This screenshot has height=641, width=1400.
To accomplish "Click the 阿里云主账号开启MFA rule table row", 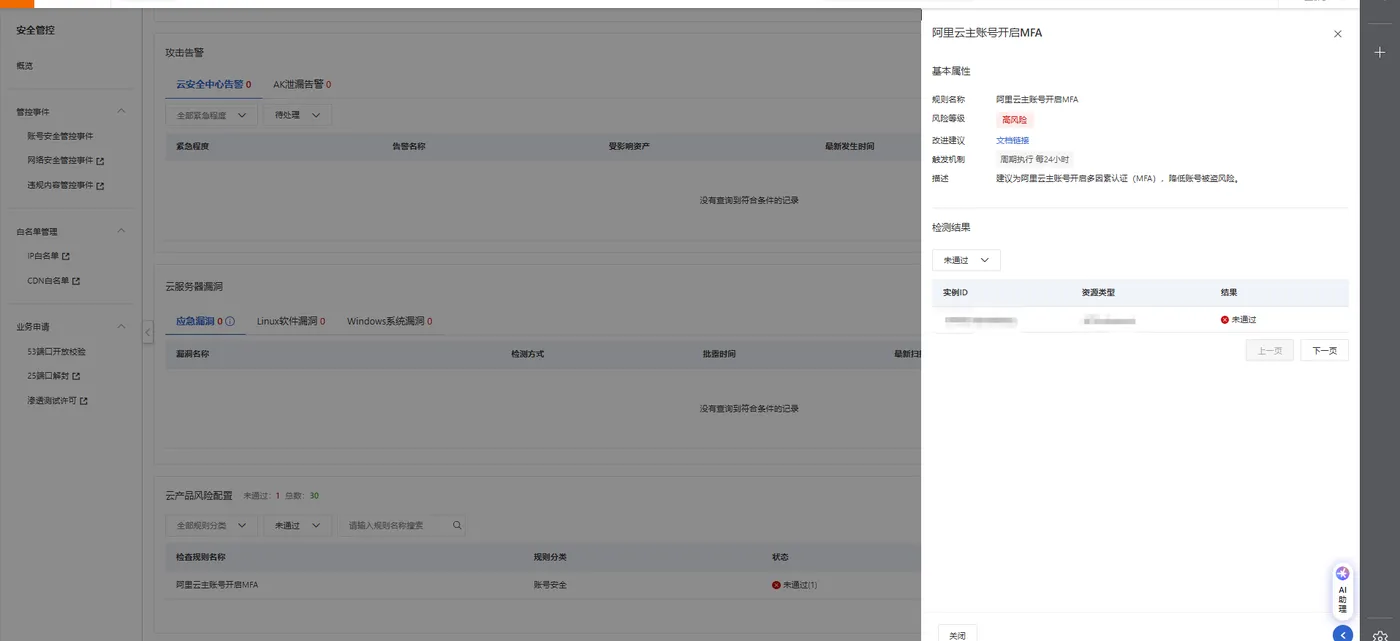I will (x=543, y=585).
